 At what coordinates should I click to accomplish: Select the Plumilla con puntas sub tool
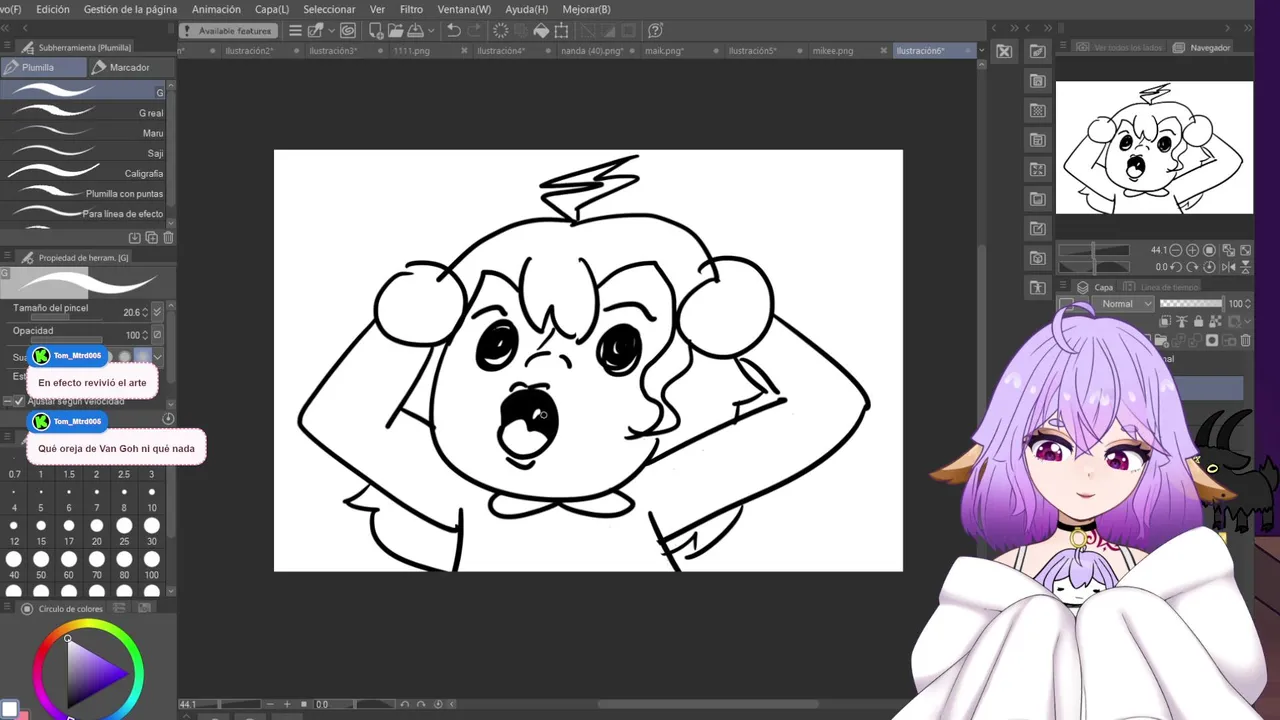(84, 193)
